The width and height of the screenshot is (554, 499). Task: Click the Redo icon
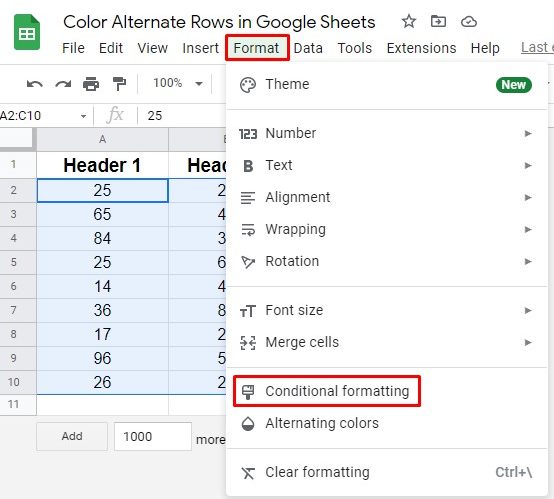[x=63, y=84]
